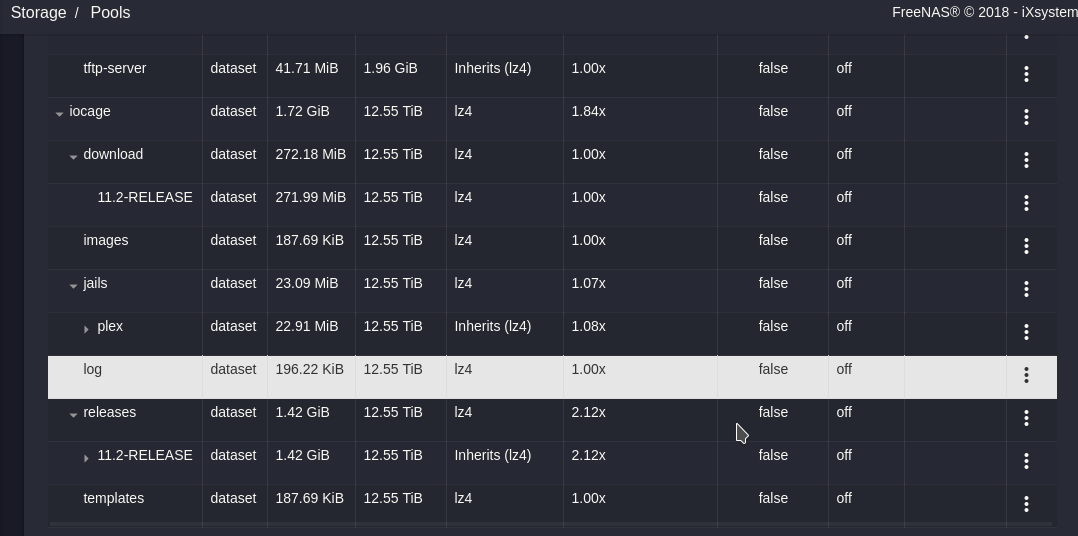Collapse the releases dataset node
1078x536 pixels.
(74, 415)
